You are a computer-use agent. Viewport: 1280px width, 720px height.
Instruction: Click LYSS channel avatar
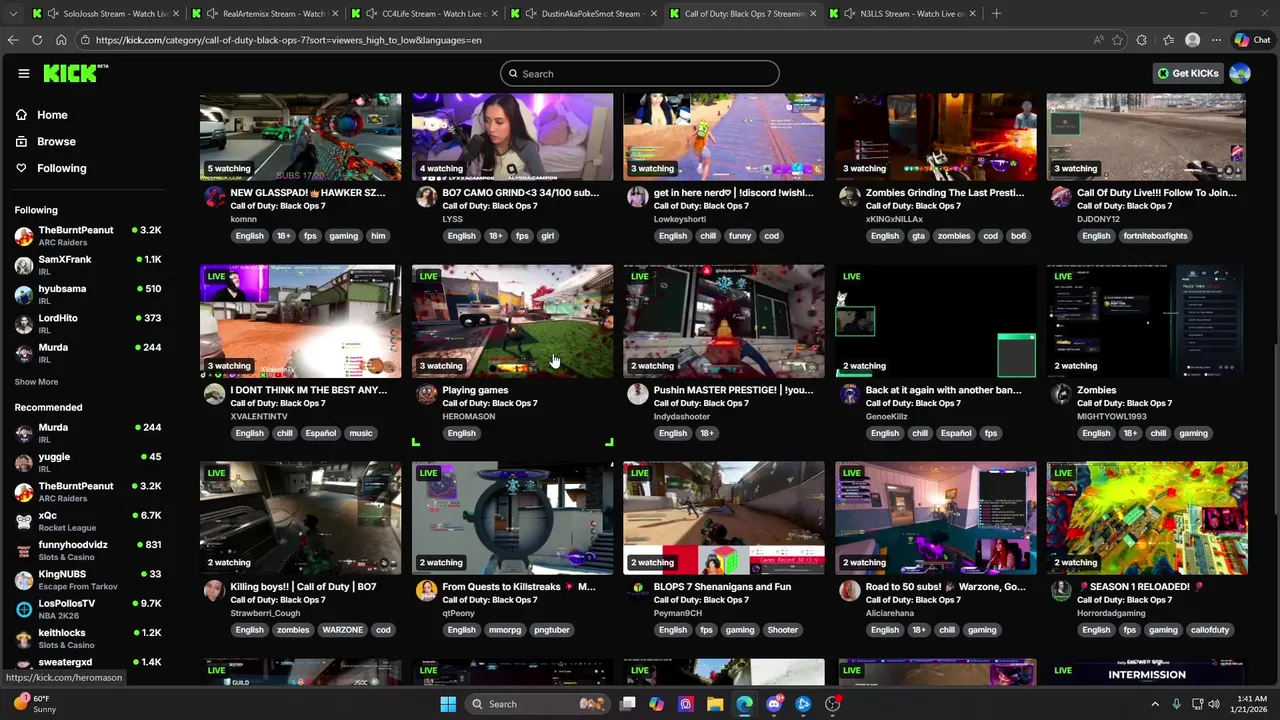coord(426,197)
